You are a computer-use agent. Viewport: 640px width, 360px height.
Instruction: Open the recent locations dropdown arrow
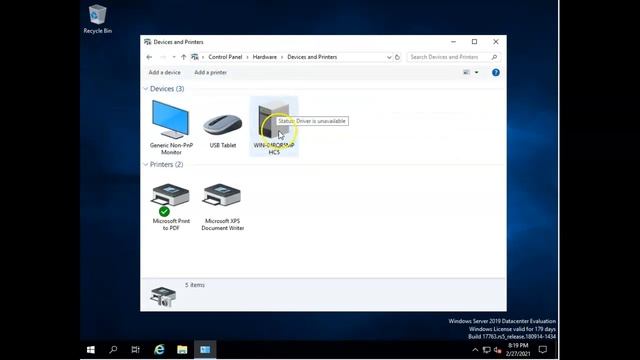174,57
